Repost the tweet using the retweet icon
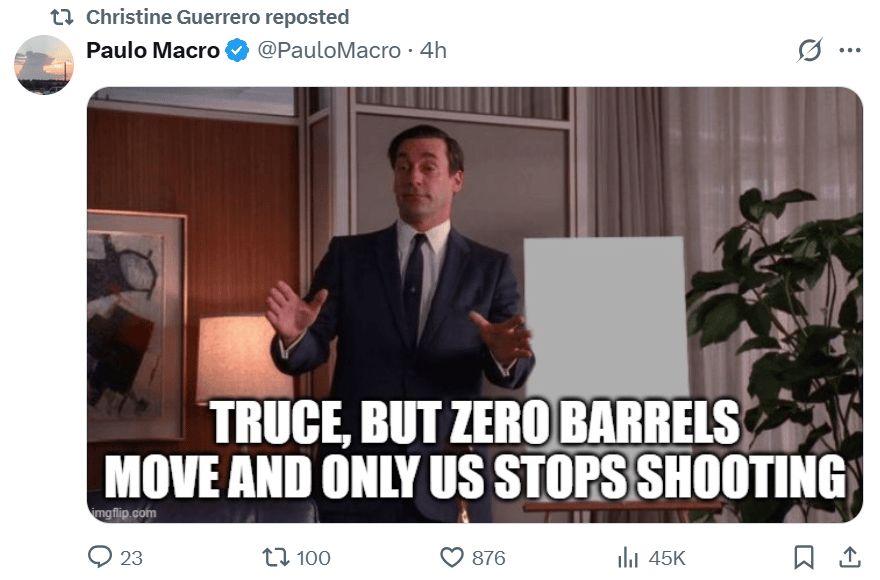 (x=276, y=557)
